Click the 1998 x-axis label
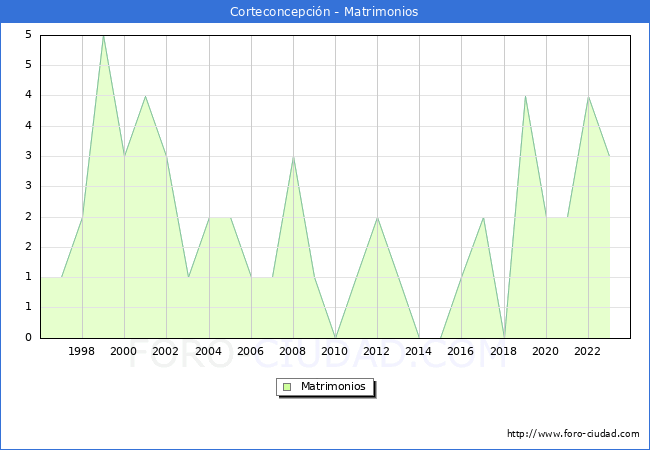The height and width of the screenshot is (450, 650). click(81, 351)
